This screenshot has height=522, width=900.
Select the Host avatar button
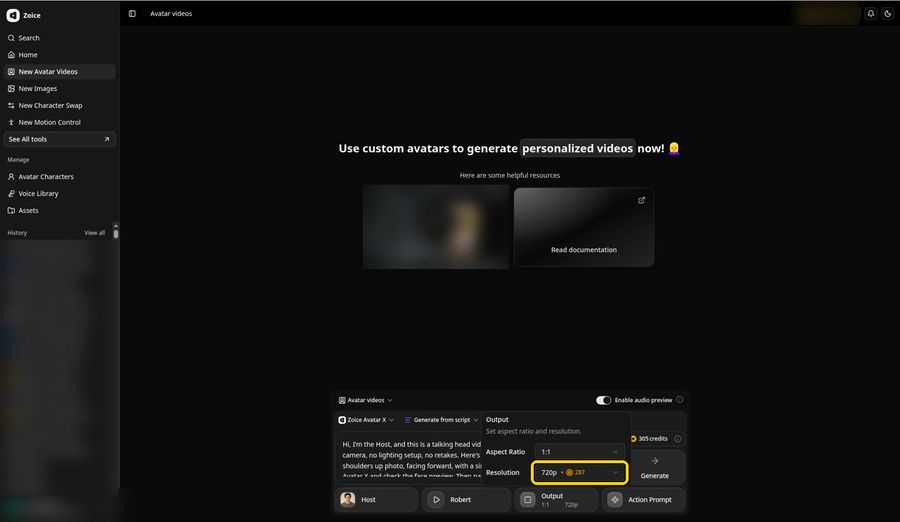click(x=377, y=500)
